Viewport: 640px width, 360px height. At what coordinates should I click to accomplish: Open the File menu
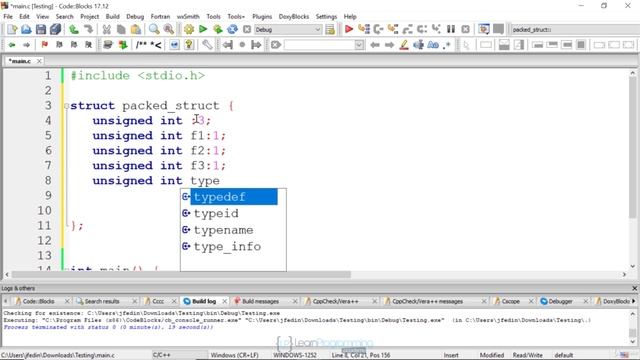tap(8, 17)
